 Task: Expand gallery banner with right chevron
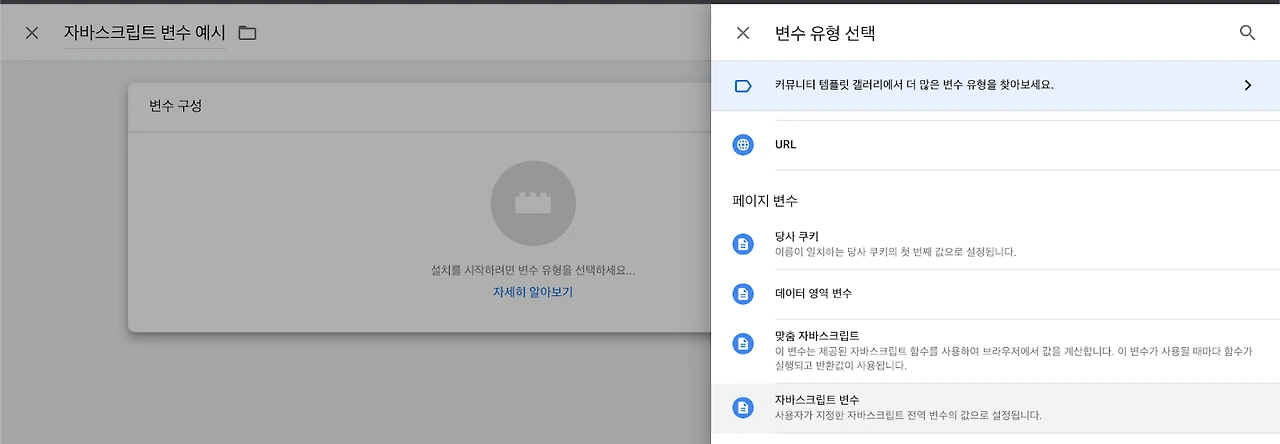click(1247, 86)
